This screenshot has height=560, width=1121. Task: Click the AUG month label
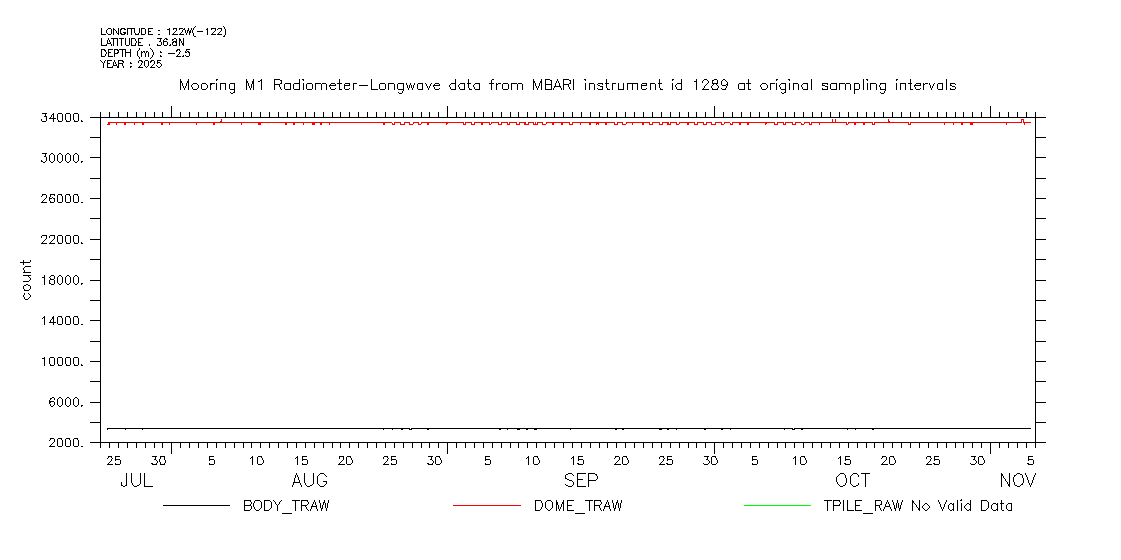coord(309,481)
